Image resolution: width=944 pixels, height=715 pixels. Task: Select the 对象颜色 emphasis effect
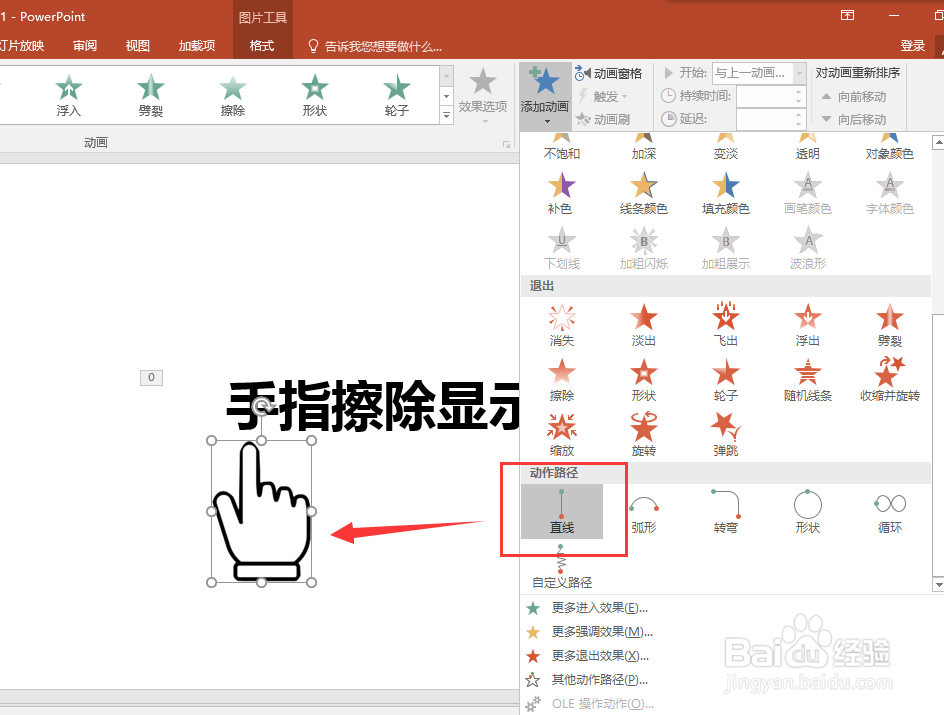pyautogui.click(x=889, y=147)
